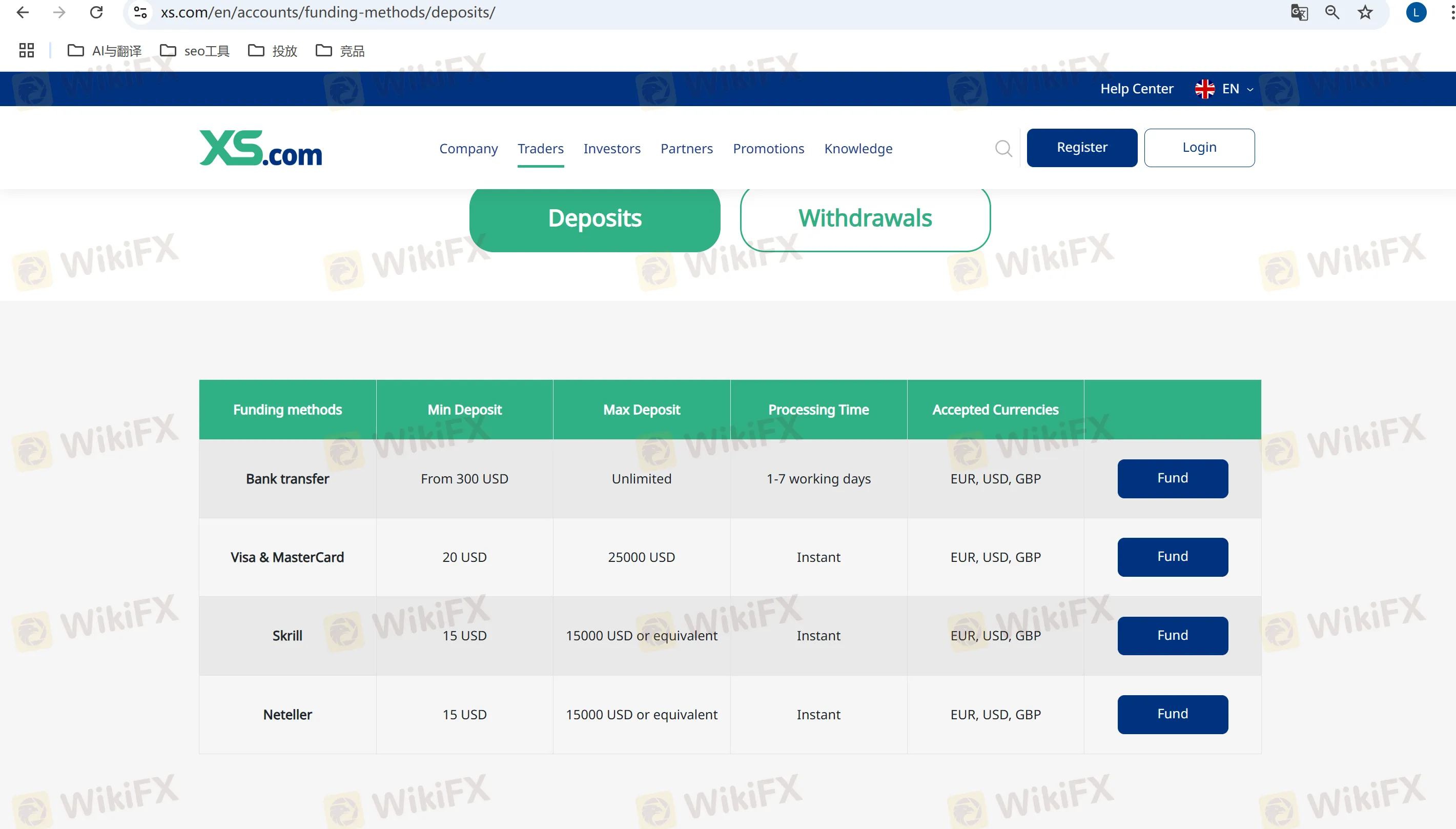Screen dimensions: 1456x829
Task: Bookmark this page with star icon
Action: point(1365,12)
